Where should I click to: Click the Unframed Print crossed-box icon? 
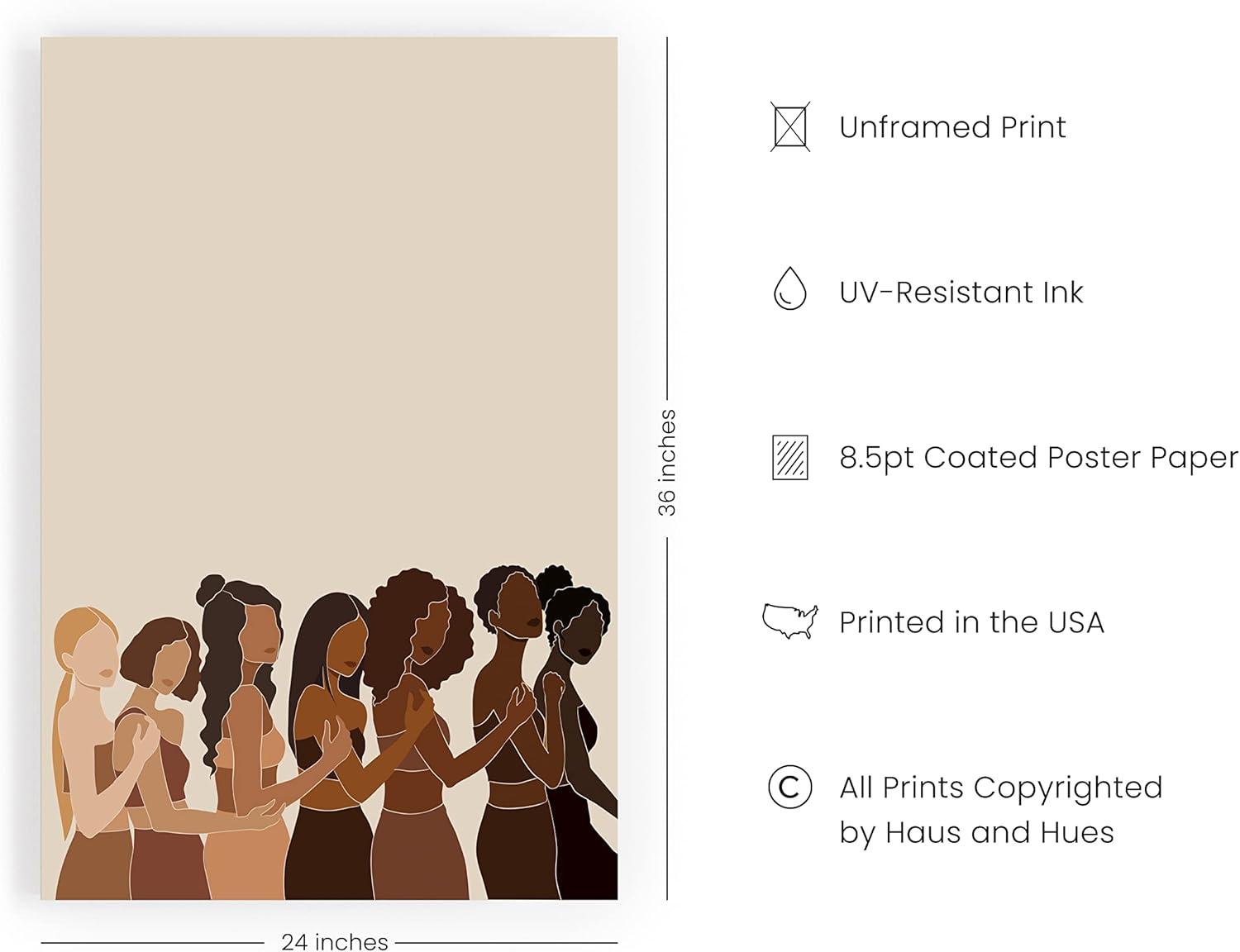tap(789, 126)
